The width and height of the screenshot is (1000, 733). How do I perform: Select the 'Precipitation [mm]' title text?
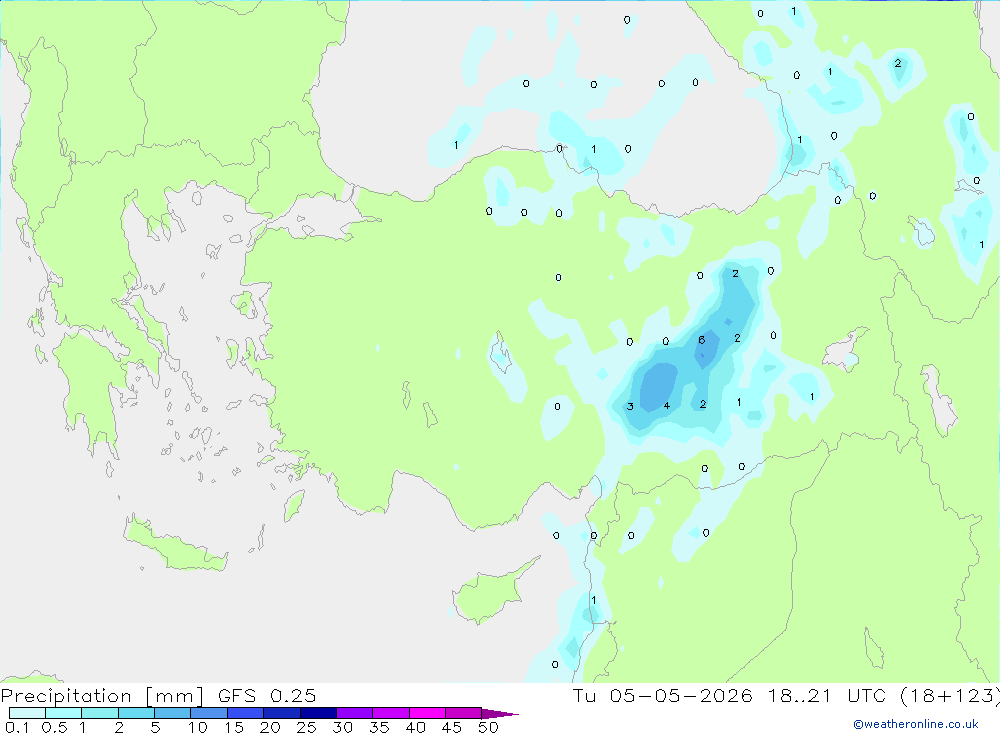click(102, 696)
